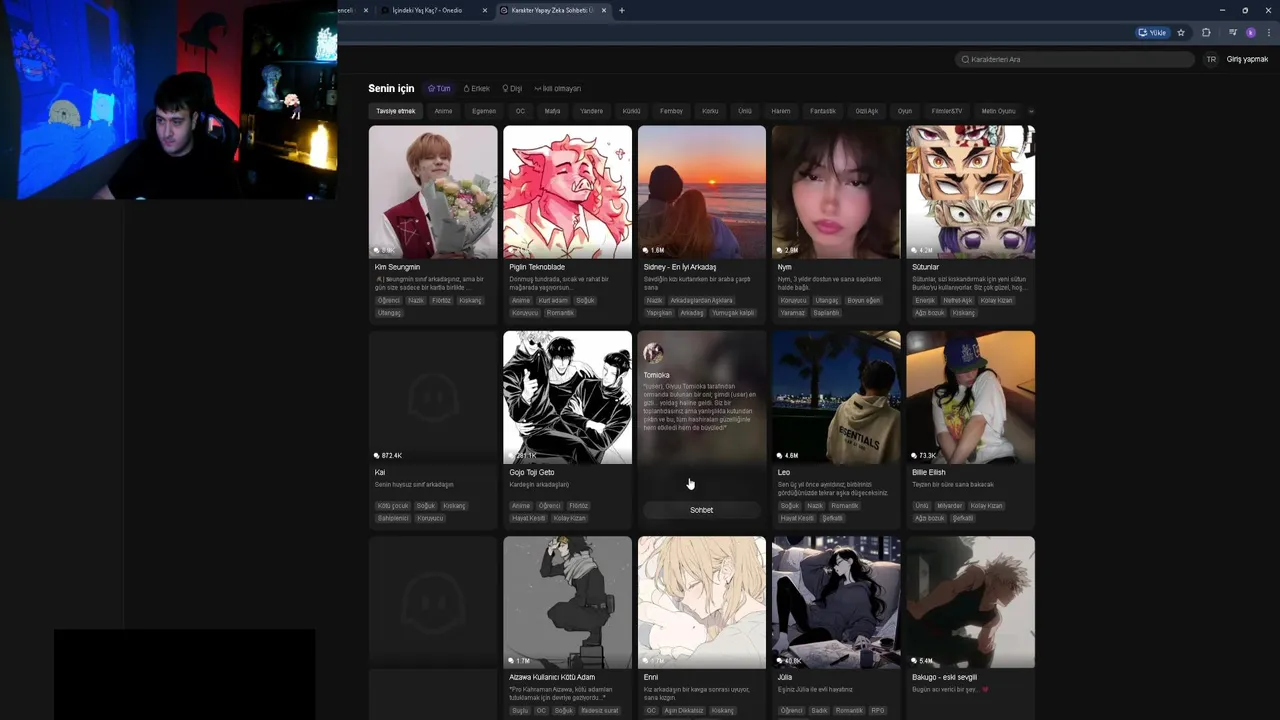Screen dimensions: 1280x720
Task: Select the Anime category tab
Action: pos(443,111)
